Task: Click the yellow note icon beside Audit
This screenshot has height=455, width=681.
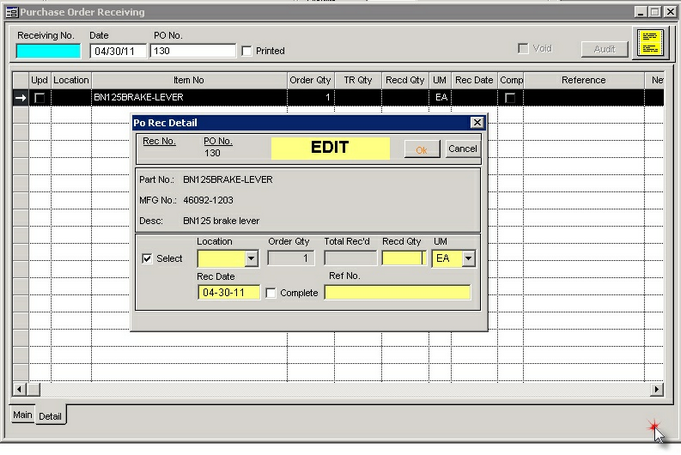Action: (x=650, y=44)
